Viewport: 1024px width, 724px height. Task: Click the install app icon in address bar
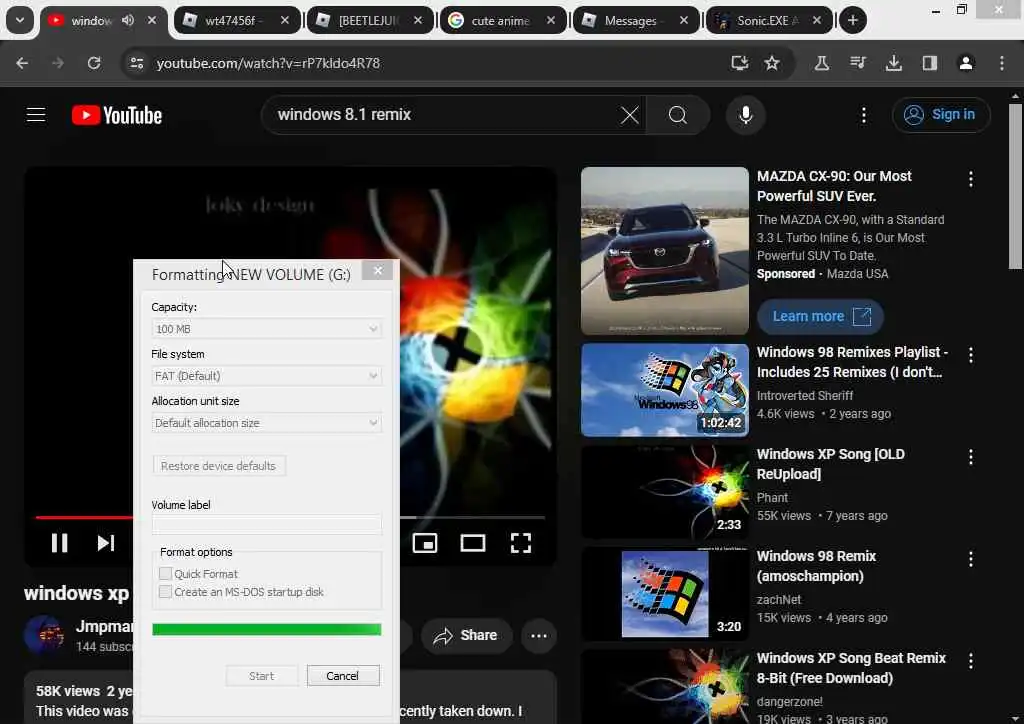click(x=739, y=63)
